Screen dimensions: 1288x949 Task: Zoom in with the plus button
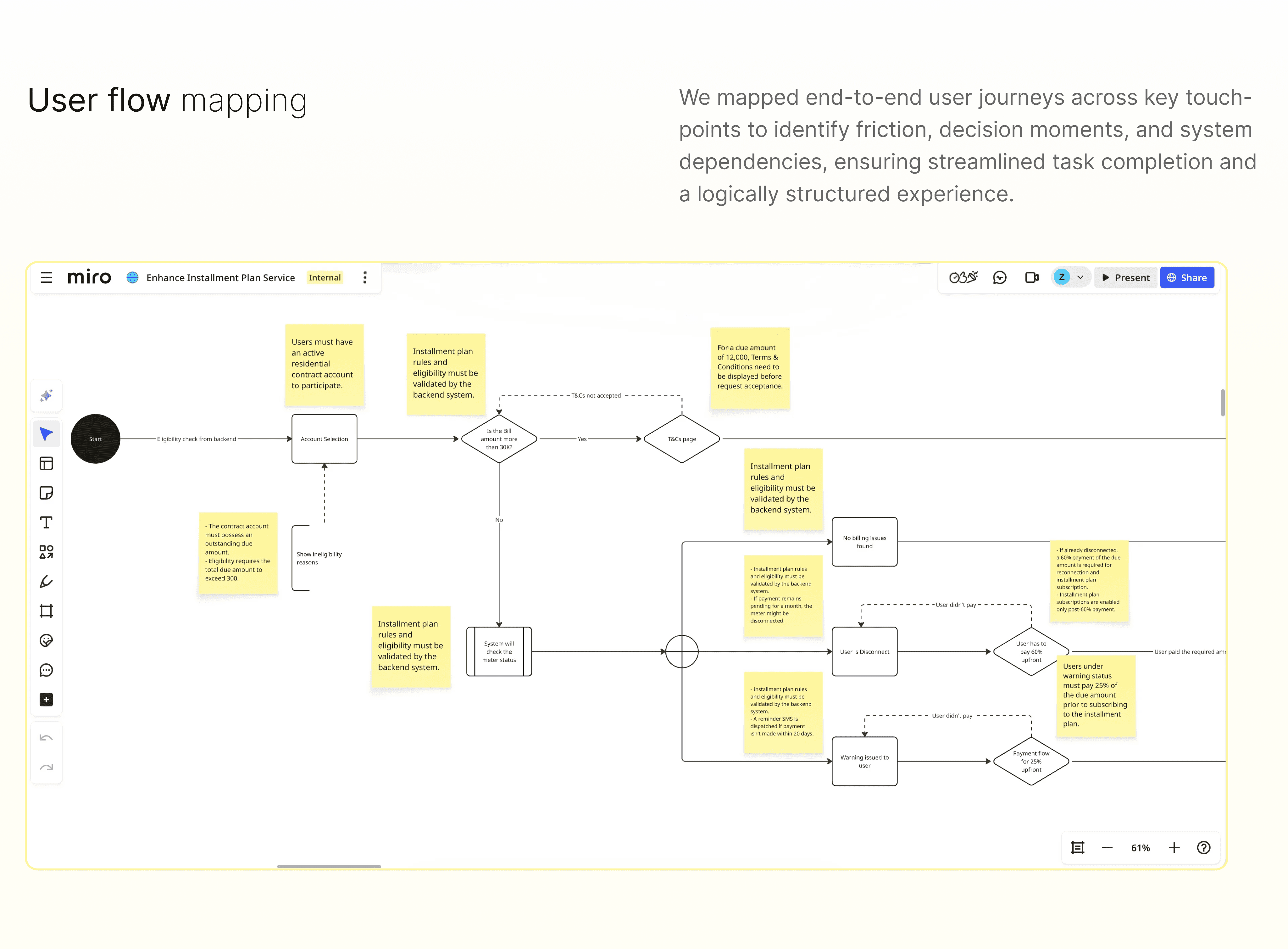[x=1174, y=848]
